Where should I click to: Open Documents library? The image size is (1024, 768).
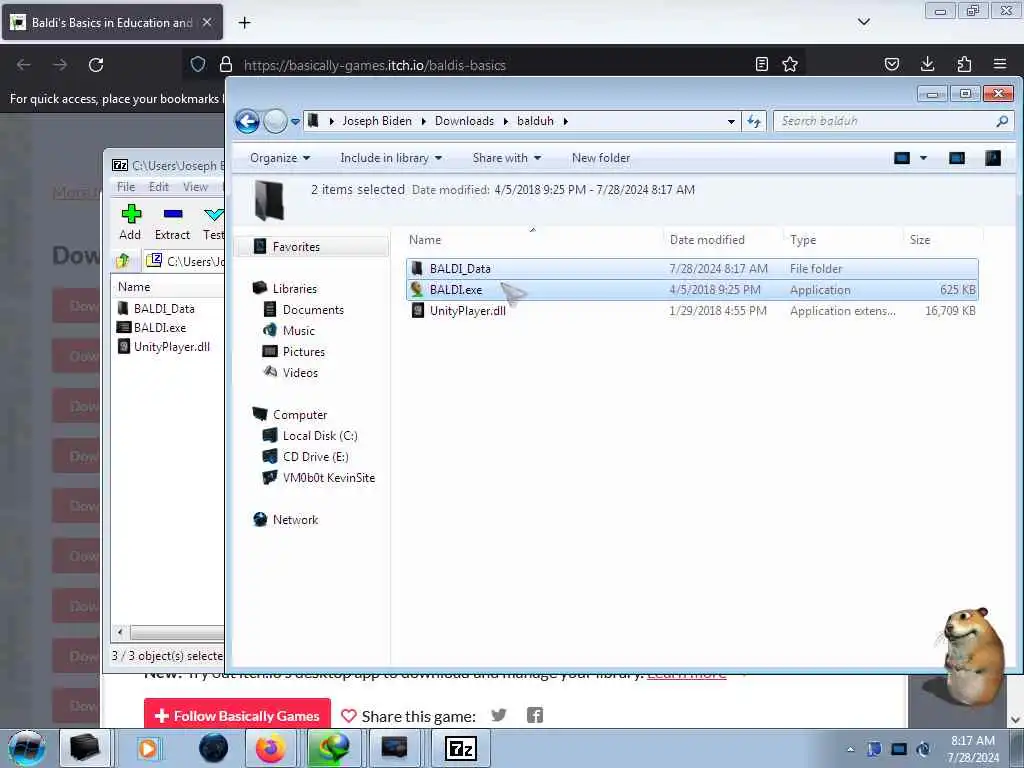pos(313,310)
